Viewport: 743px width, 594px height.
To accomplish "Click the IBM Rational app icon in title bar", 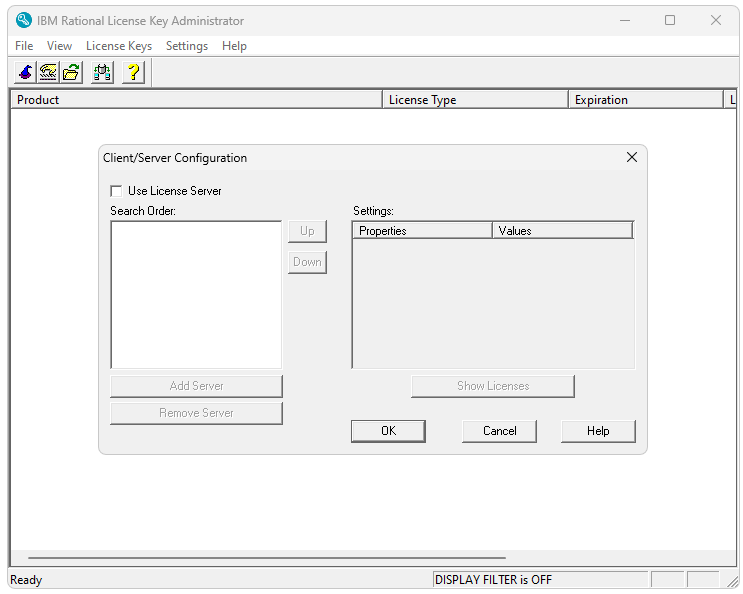I will (x=23, y=20).
